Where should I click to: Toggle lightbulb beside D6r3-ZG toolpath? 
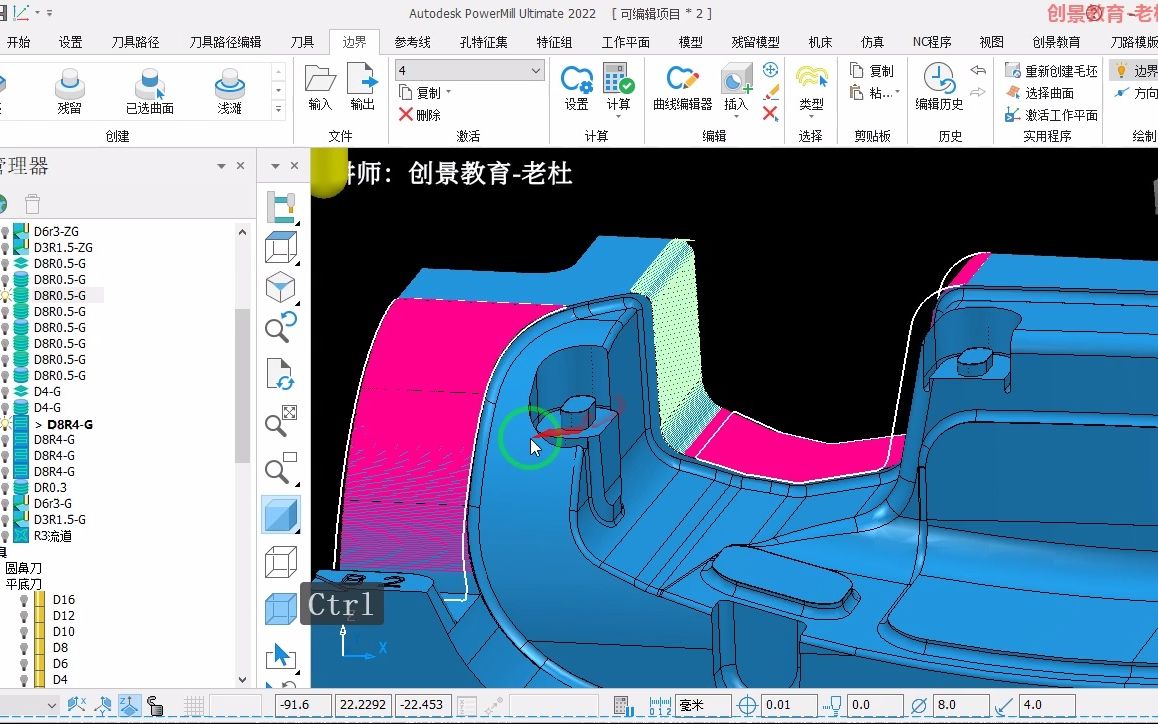(x=6, y=232)
